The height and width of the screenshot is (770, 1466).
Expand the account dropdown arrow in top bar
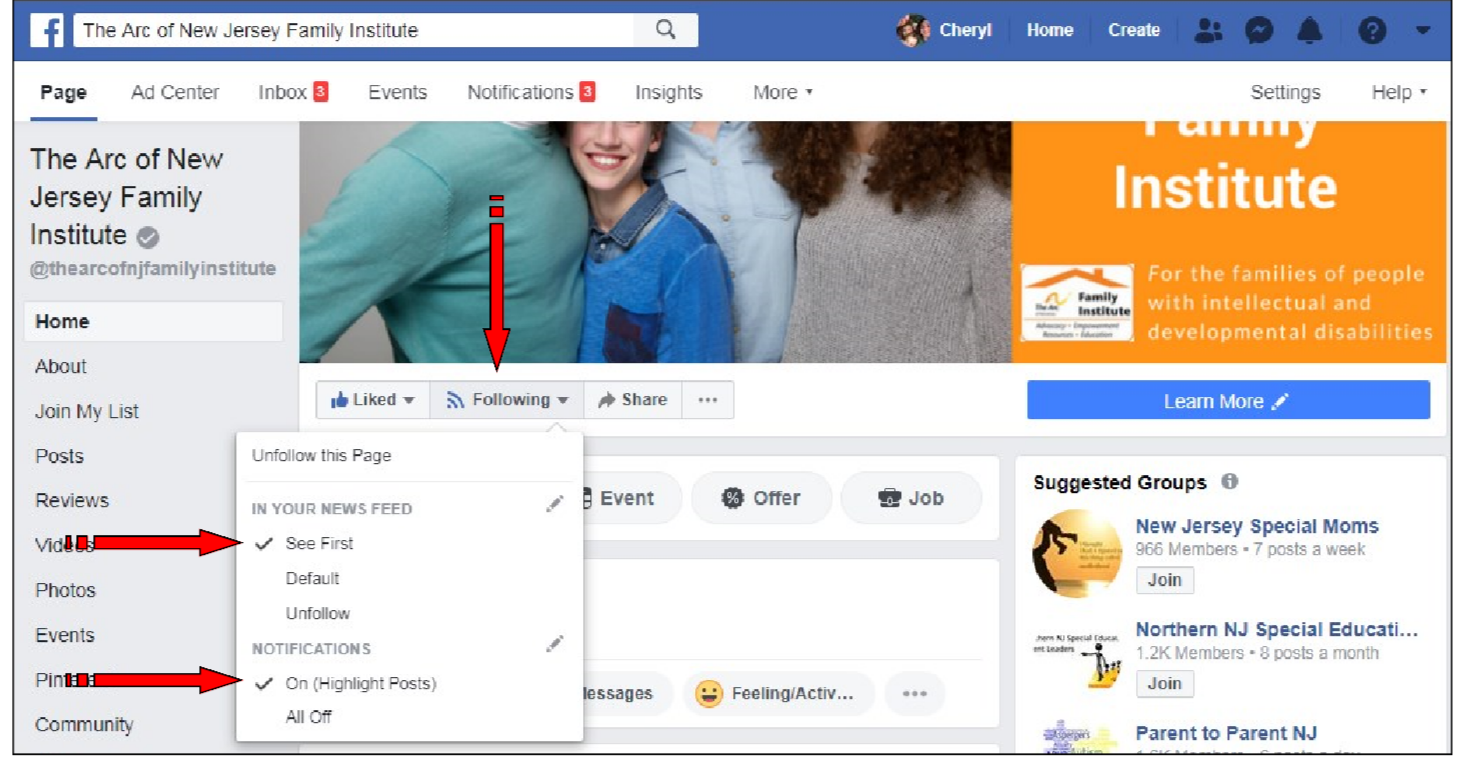(1422, 31)
